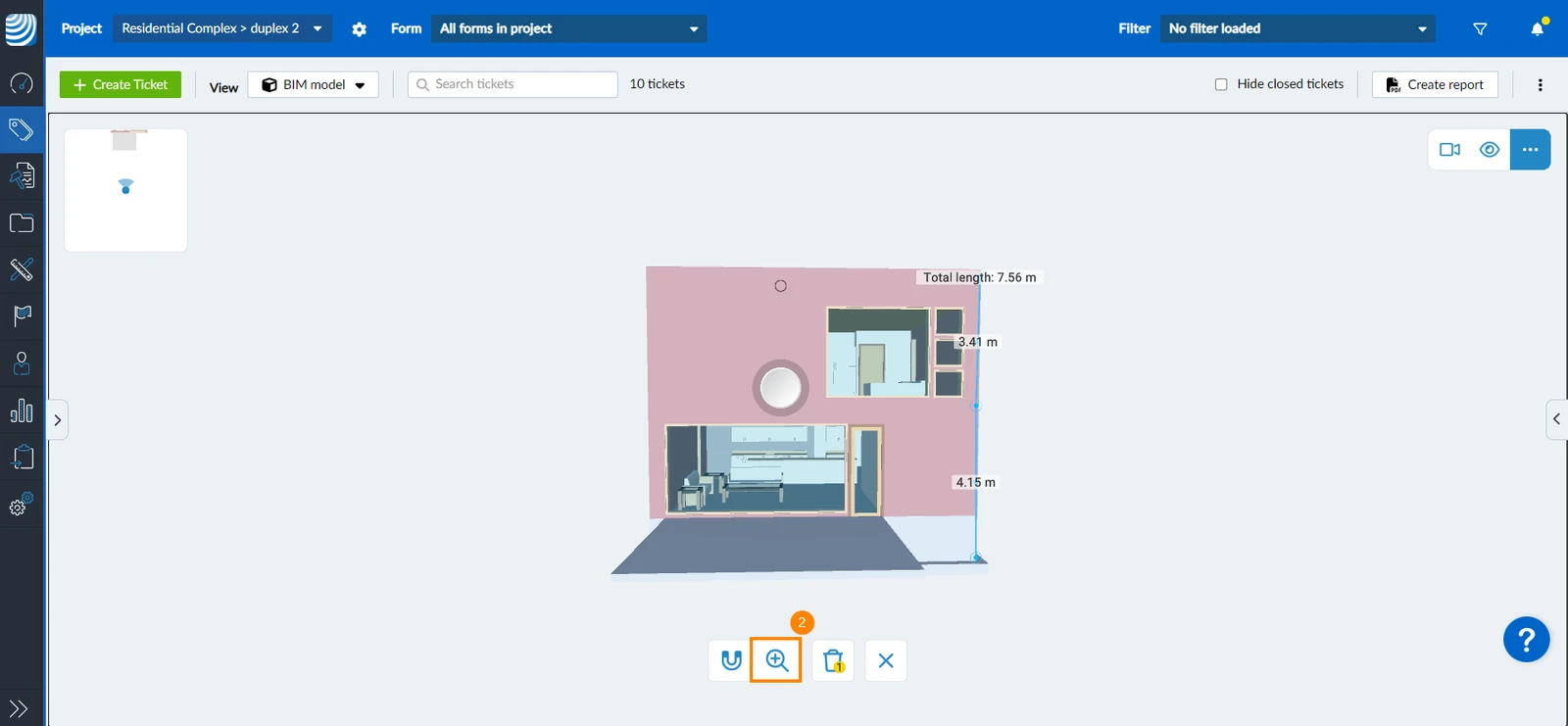Open the camera view icon

point(1449,150)
